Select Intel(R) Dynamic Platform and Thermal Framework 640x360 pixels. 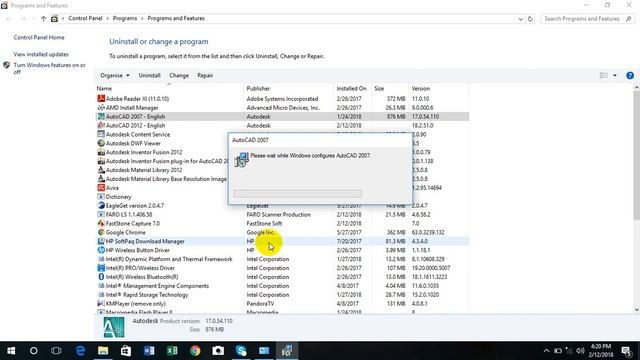(282, 259)
